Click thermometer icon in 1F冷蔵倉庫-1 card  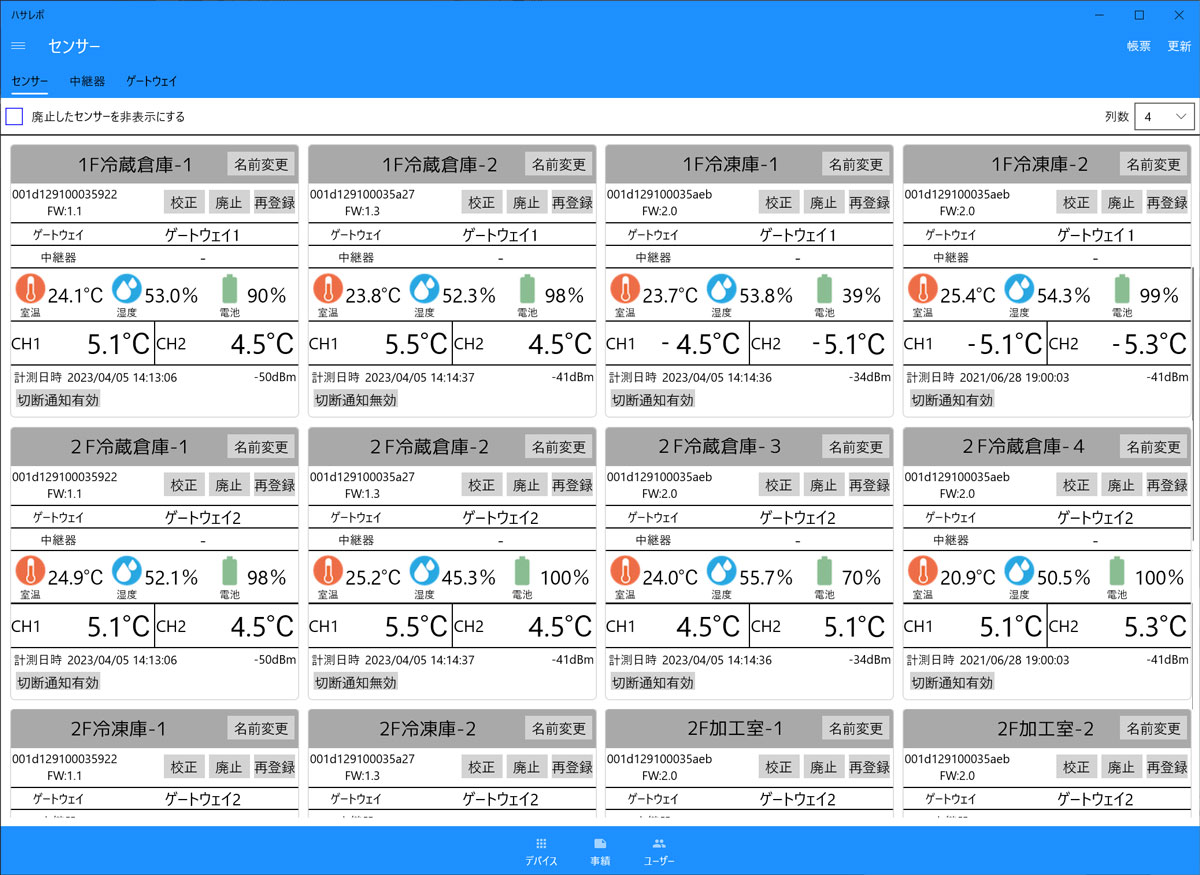click(x=31, y=291)
